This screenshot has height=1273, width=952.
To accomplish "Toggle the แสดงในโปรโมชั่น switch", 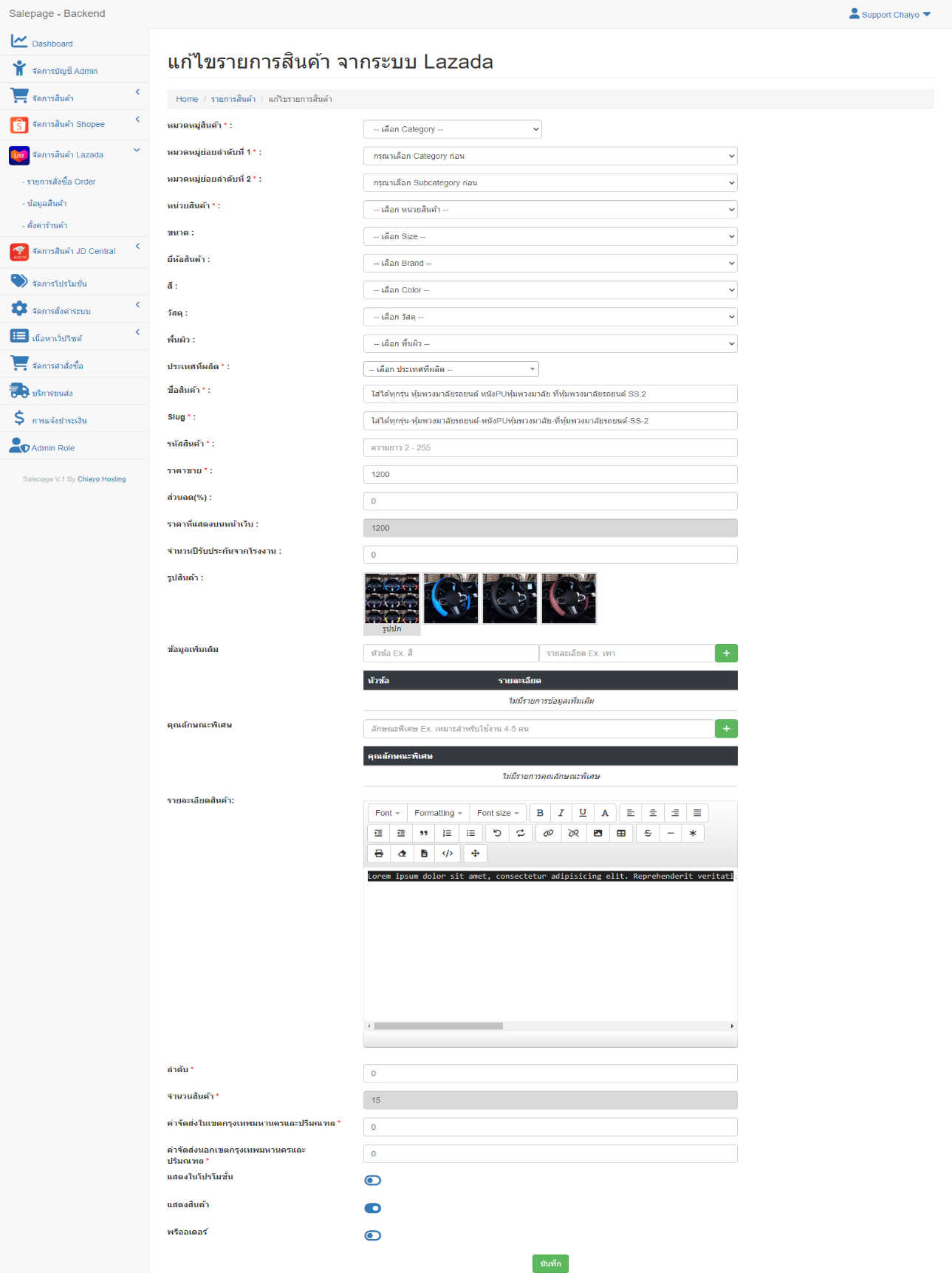I will coord(373,1181).
